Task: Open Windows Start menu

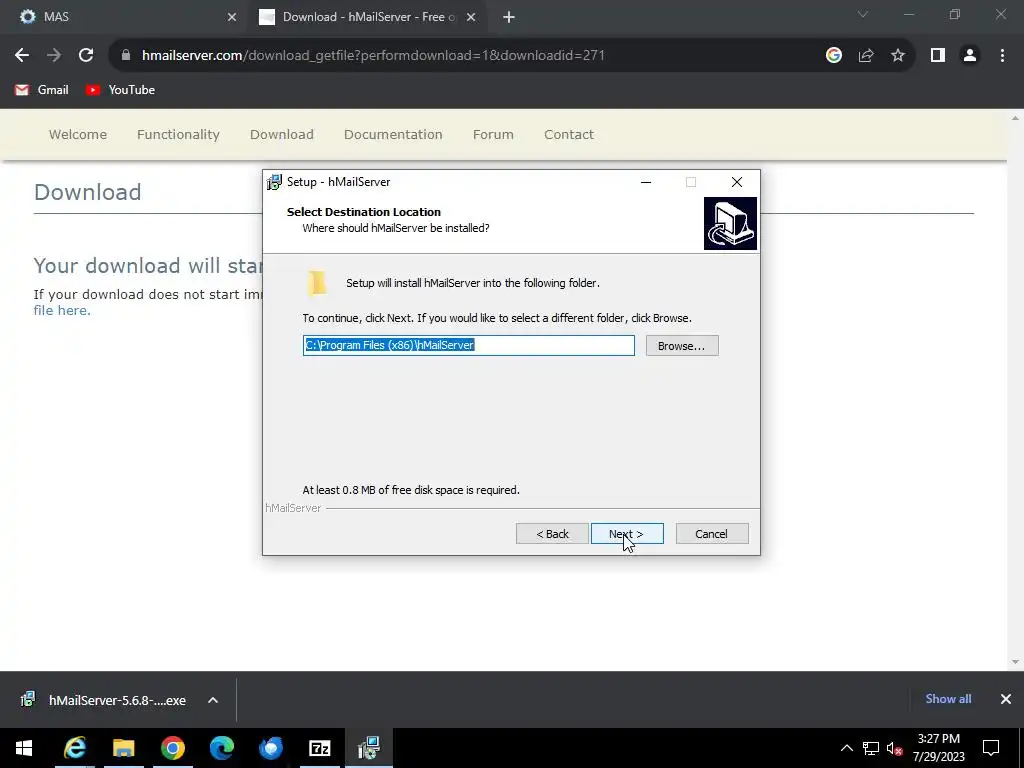Action: tap(24, 748)
